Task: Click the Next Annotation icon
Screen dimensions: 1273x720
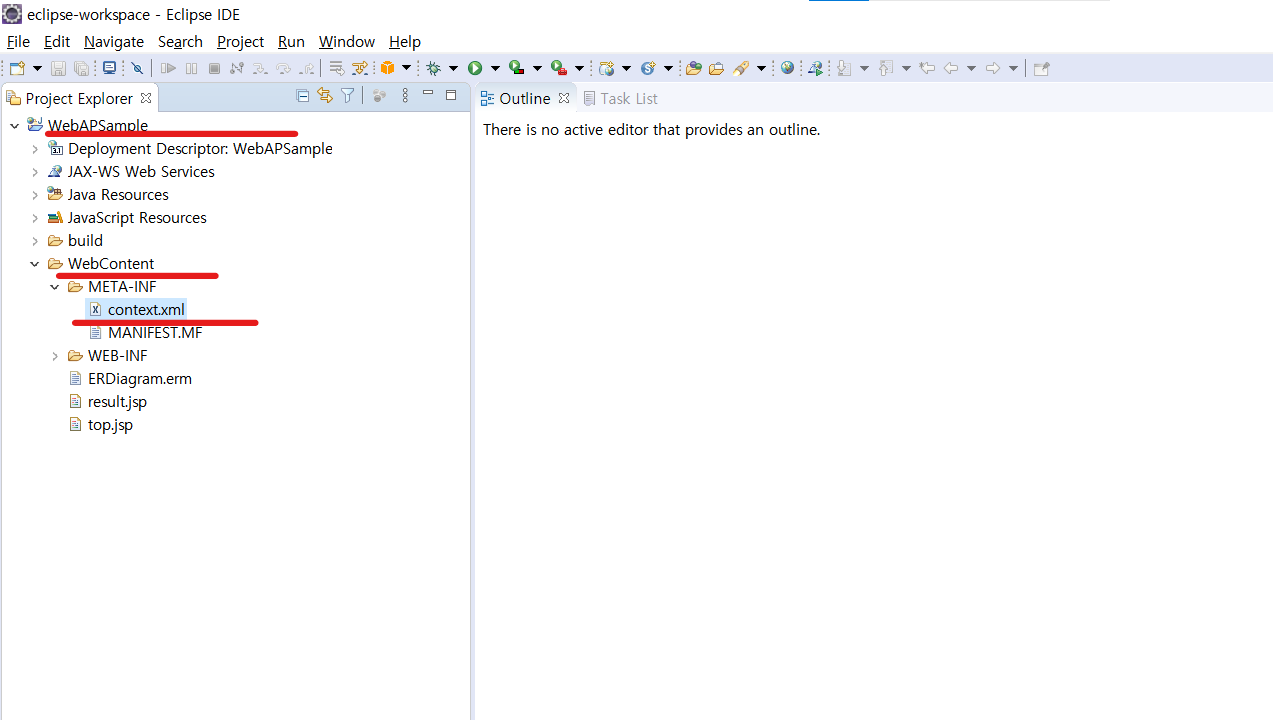Action: point(844,68)
